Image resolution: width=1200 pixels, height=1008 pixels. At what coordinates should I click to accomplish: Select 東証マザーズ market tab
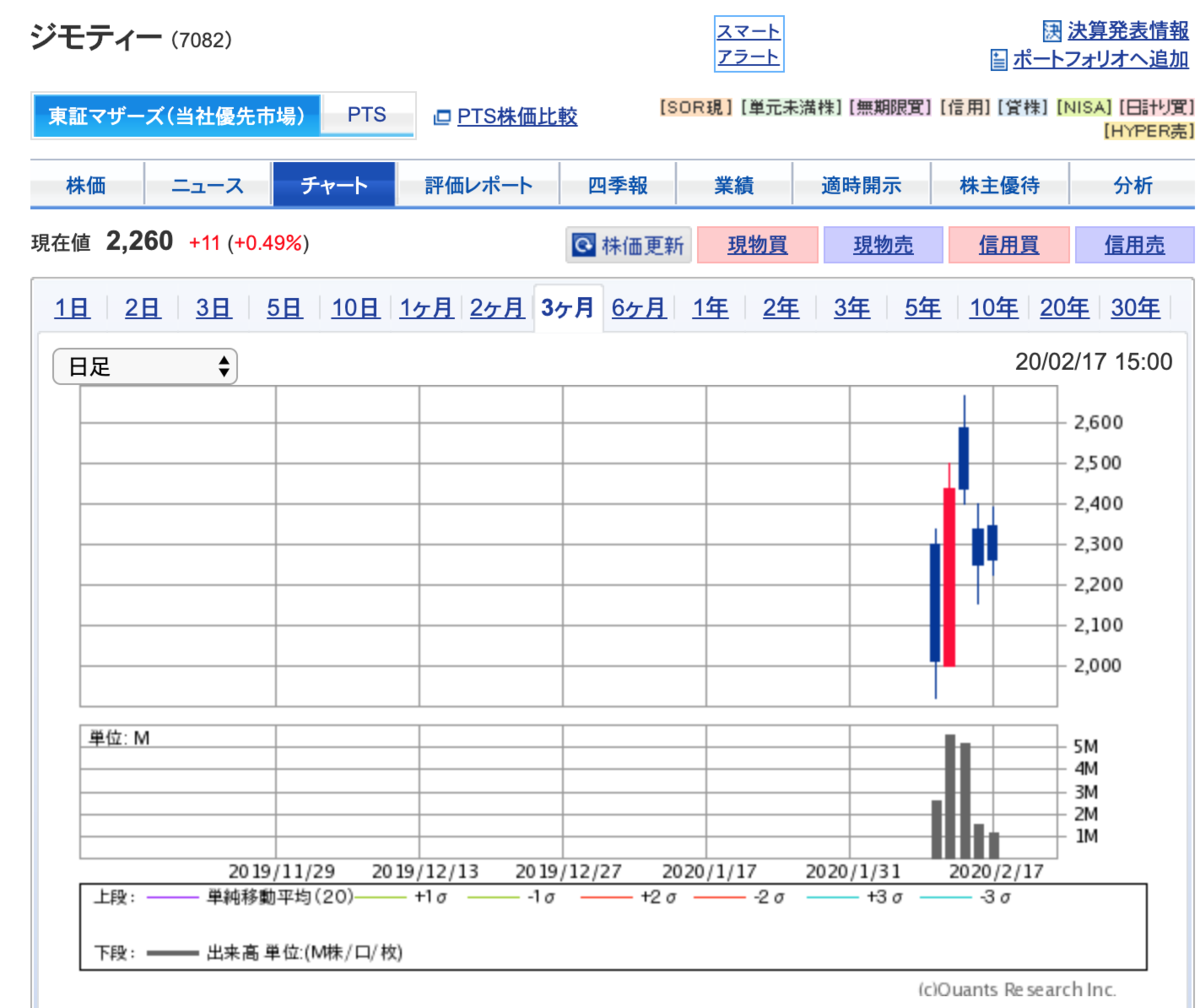pyautogui.click(x=177, y=116)
